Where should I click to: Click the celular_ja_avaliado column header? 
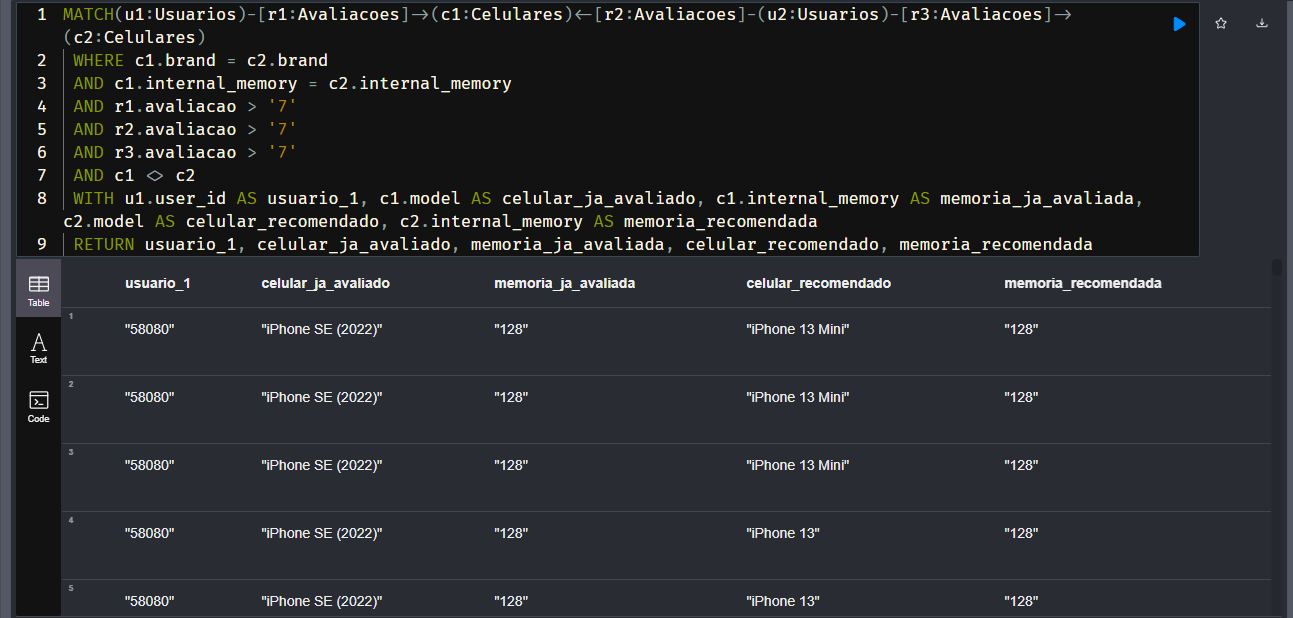[326, 283]
